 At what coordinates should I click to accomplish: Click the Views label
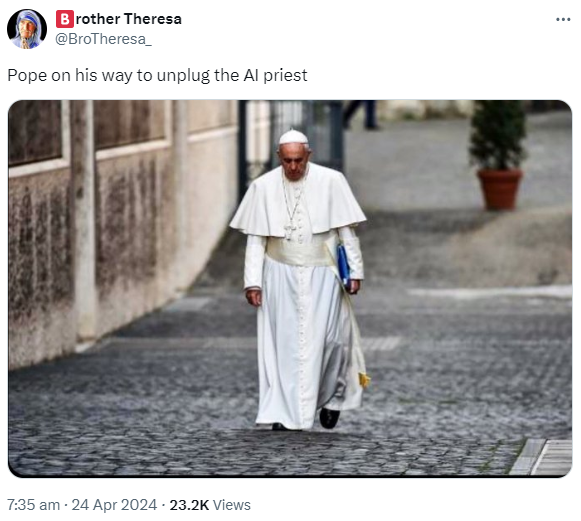click(232, 505)
